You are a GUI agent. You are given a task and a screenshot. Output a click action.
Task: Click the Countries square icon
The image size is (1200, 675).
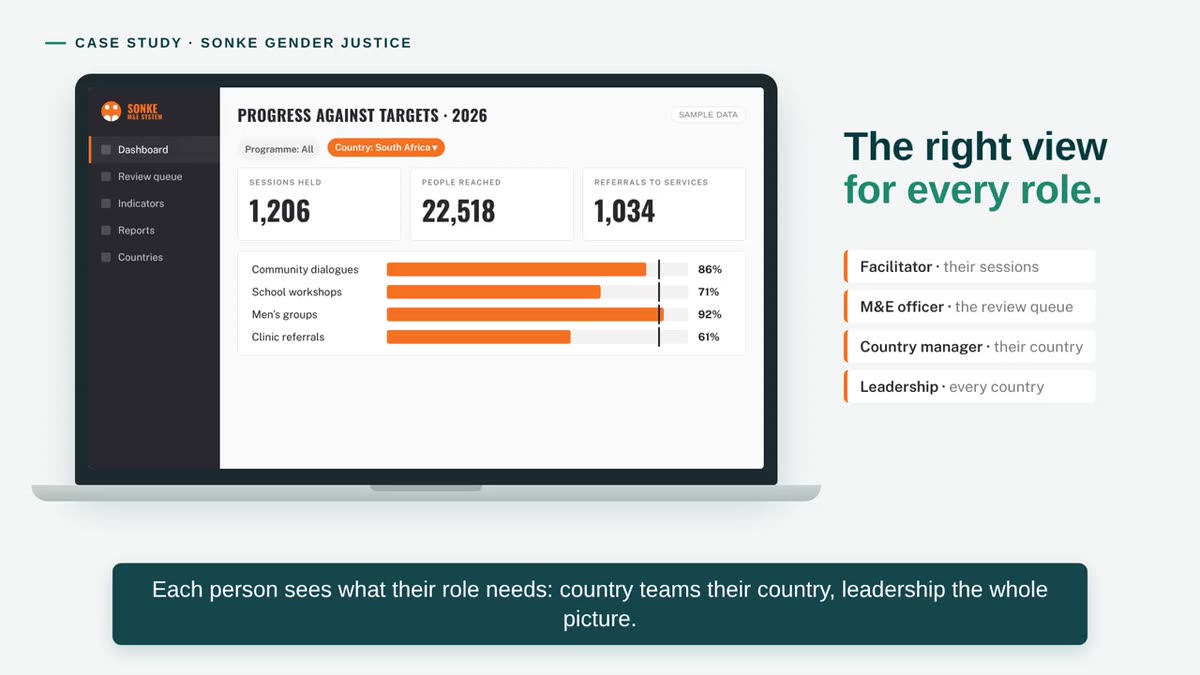point(106,258)
